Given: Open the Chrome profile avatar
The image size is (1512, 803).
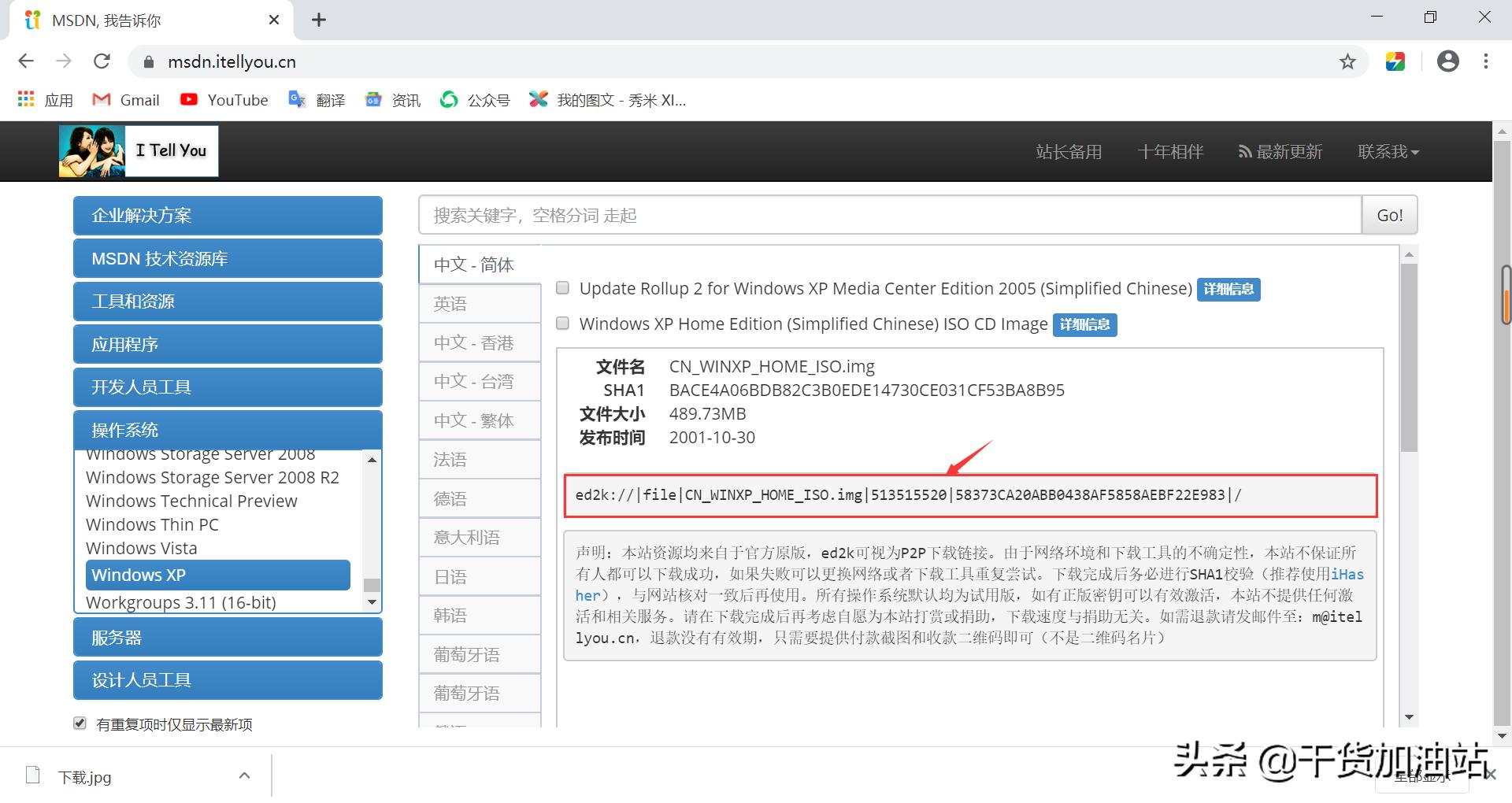Looking at the screenshot, I should [1448, 61].
